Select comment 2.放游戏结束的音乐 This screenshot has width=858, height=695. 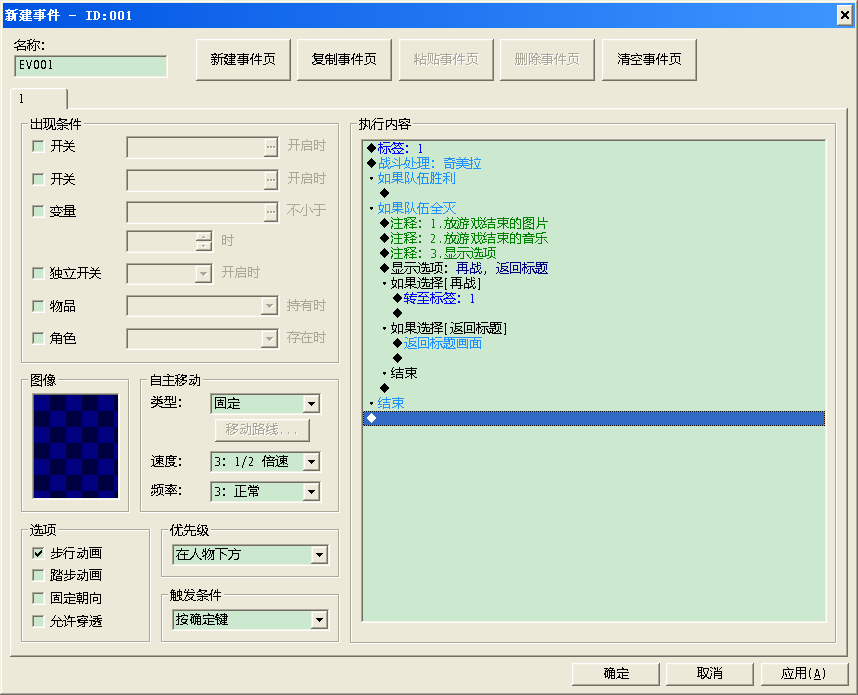tap(464, 239)
